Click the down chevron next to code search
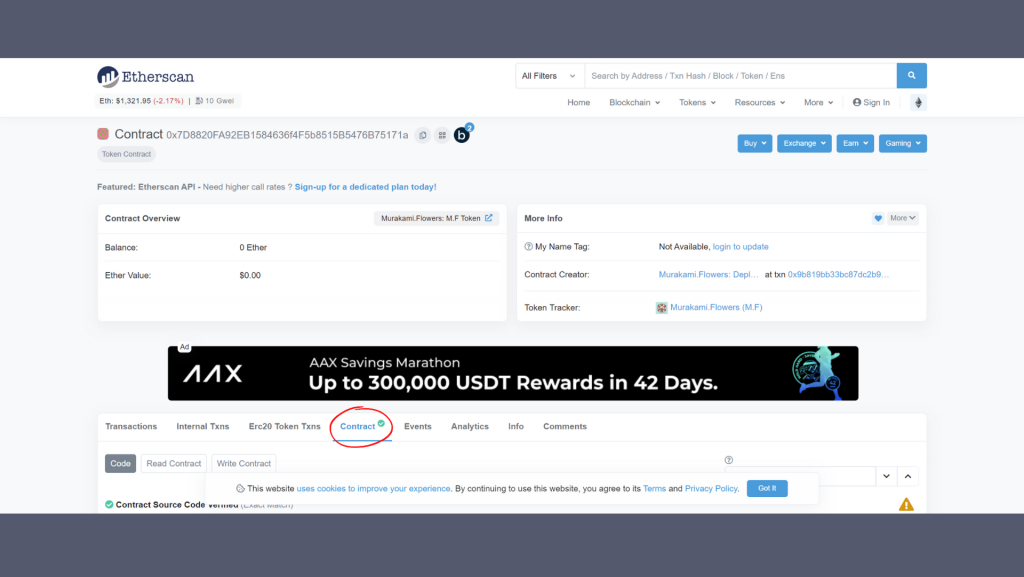This screenshot has width=1024, height=577. [886, 476]
